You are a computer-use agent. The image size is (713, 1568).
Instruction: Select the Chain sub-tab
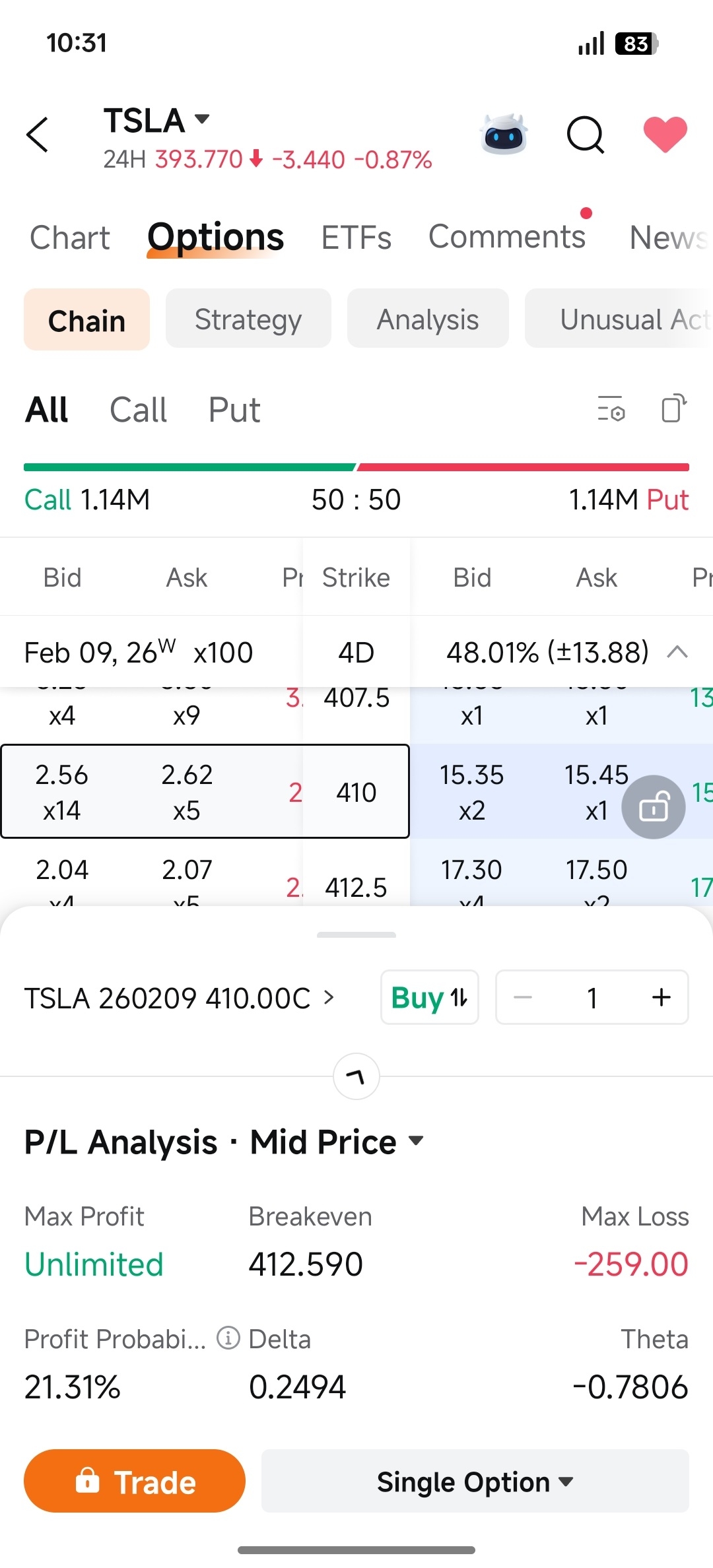click(x=86, y=320)
